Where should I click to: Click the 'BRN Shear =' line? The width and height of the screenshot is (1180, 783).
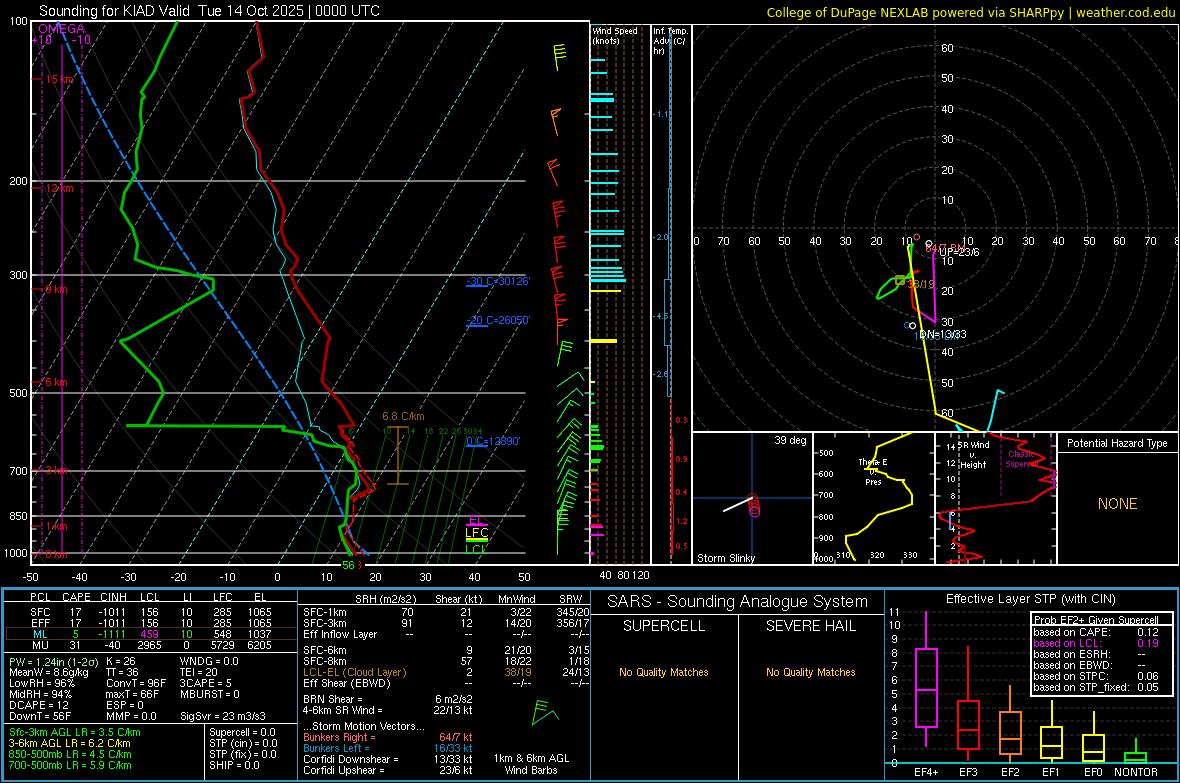click(388, 699)
